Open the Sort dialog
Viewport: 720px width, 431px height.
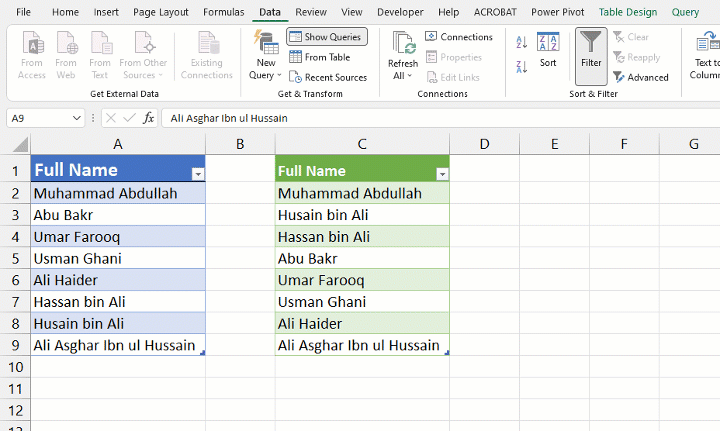tap(548, 50)
